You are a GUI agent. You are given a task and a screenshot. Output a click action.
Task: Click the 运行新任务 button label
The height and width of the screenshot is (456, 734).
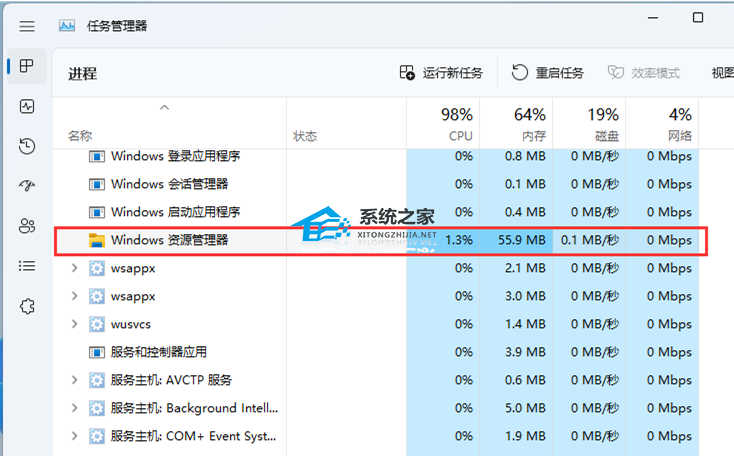[x=452, y=73]
